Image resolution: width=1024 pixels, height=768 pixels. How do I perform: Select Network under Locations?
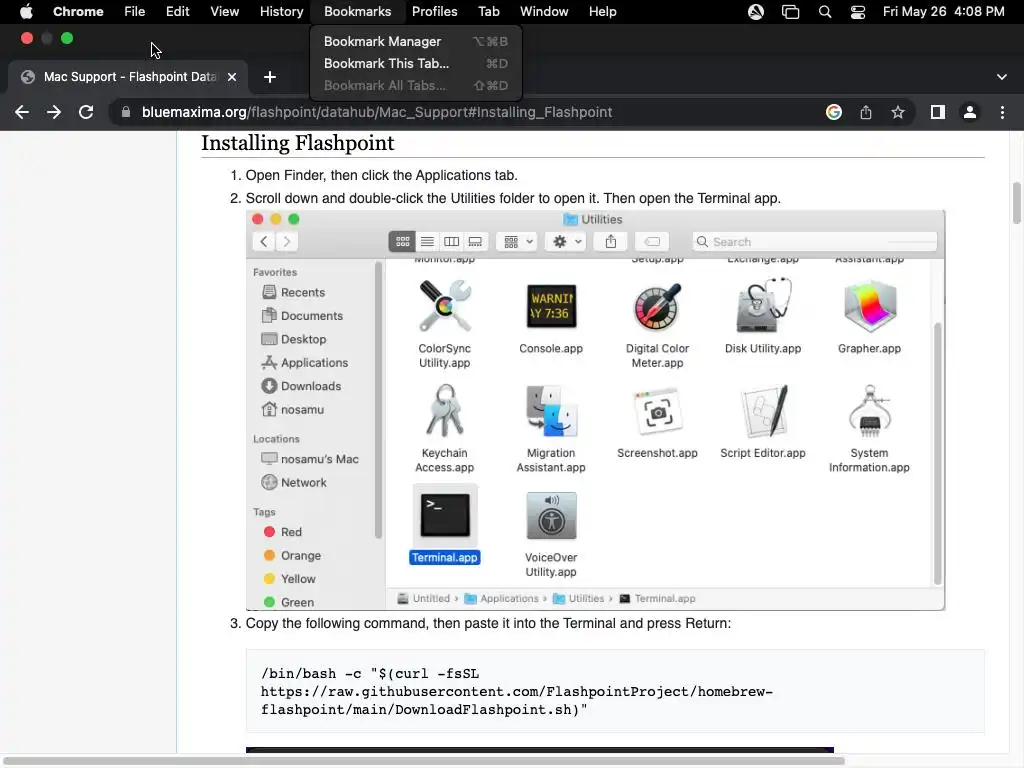pos(294,483)
